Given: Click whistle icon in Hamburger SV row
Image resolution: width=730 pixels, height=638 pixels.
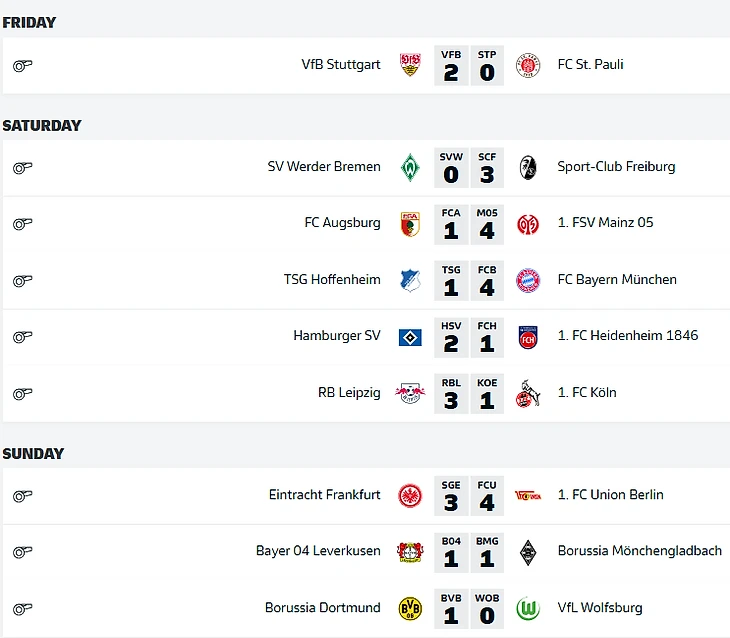Looking at the screenshot, I should click(22, 337).
